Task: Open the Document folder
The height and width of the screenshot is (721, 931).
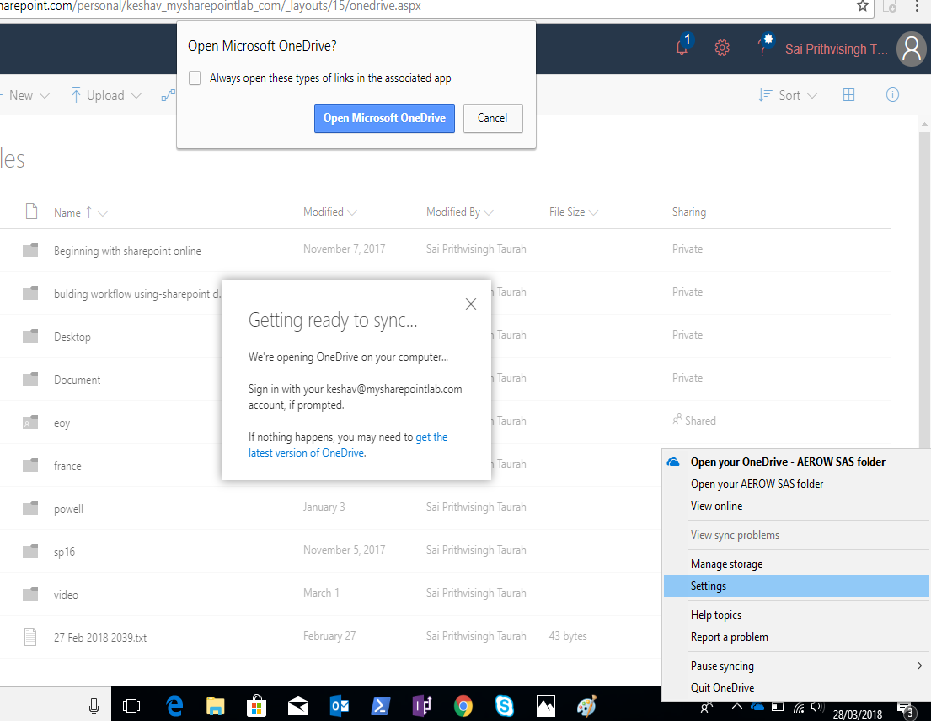Action: 77,380
